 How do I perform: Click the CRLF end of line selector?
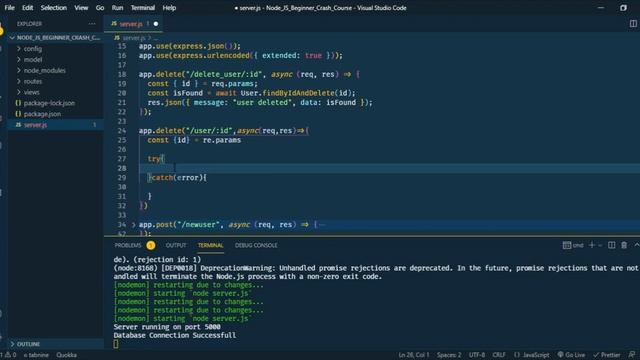(x=499, y=355)
